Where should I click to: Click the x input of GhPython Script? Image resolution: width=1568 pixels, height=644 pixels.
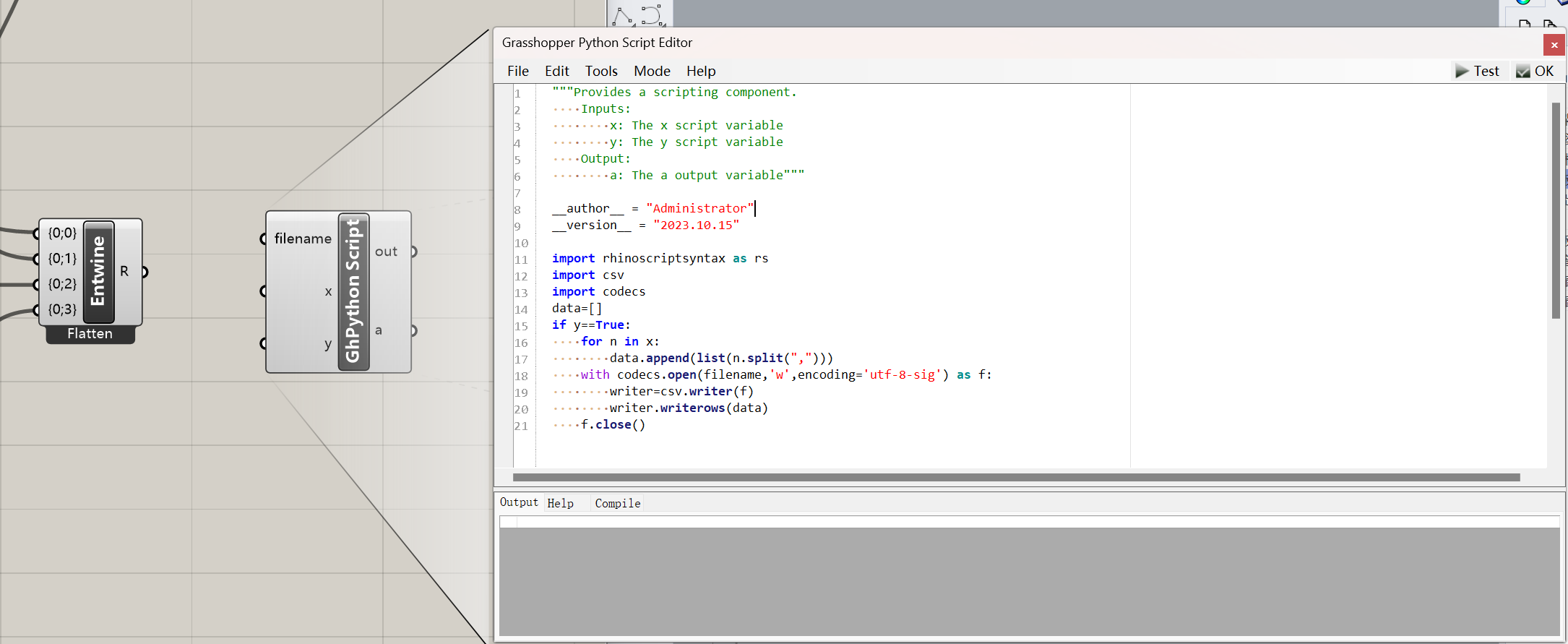coord(328,291)
